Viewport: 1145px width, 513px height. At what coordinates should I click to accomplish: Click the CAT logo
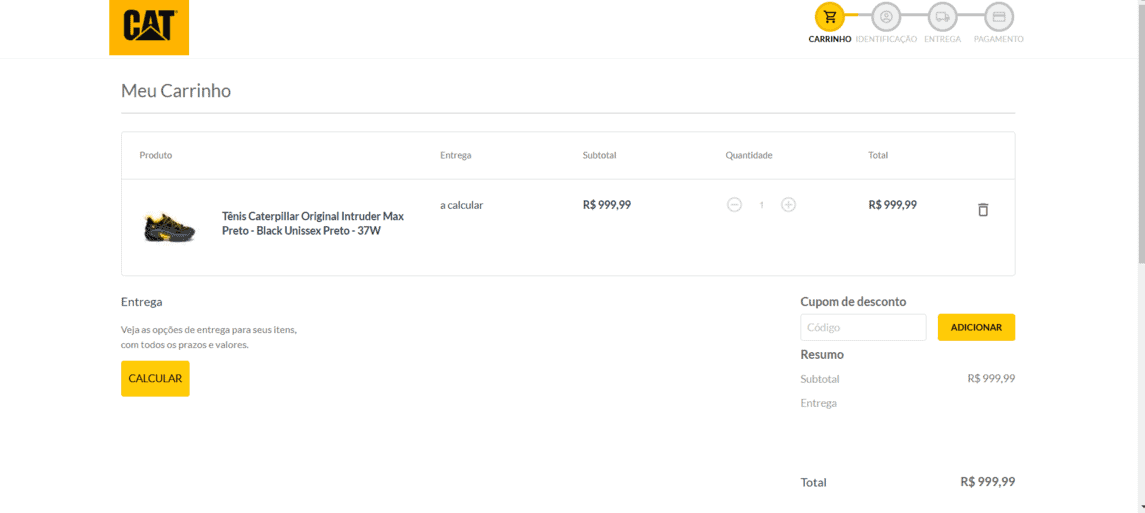[149, 27]
